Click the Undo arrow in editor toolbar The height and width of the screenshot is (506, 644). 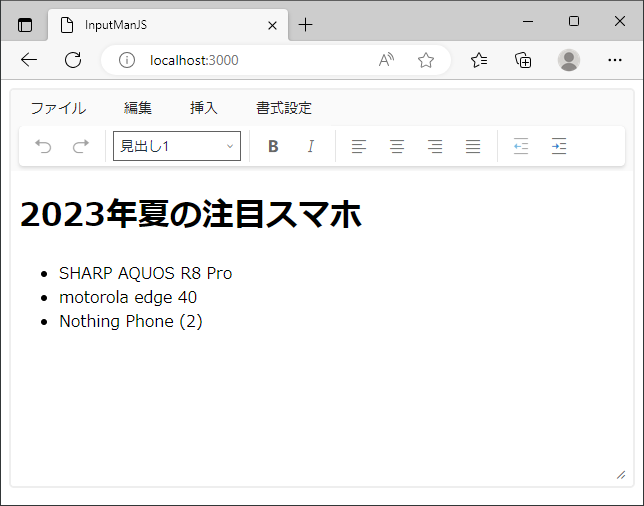[43, 146]
